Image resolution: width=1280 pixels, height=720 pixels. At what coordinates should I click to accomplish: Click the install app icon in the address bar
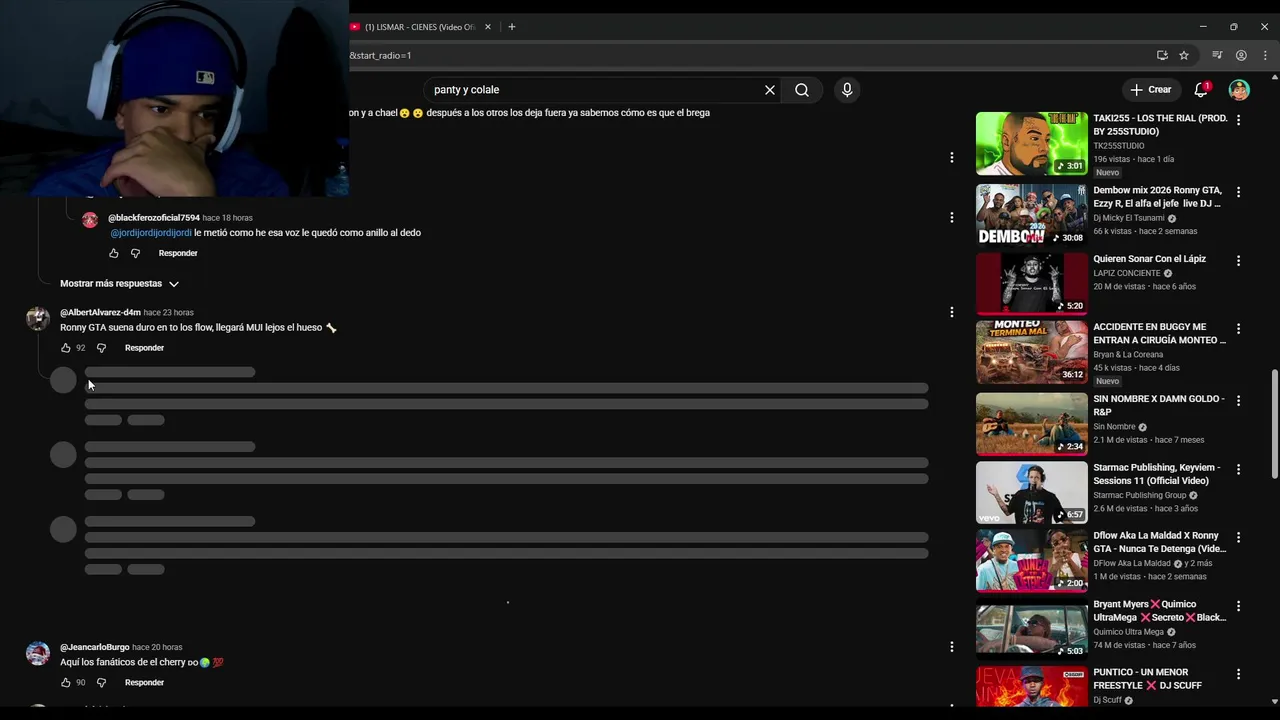coord(1162,55)
